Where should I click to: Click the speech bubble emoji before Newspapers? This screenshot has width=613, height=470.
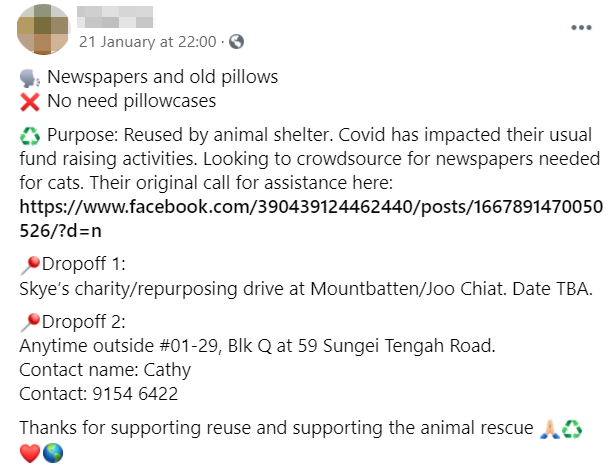pyautogui.click(x=29, y=78)
